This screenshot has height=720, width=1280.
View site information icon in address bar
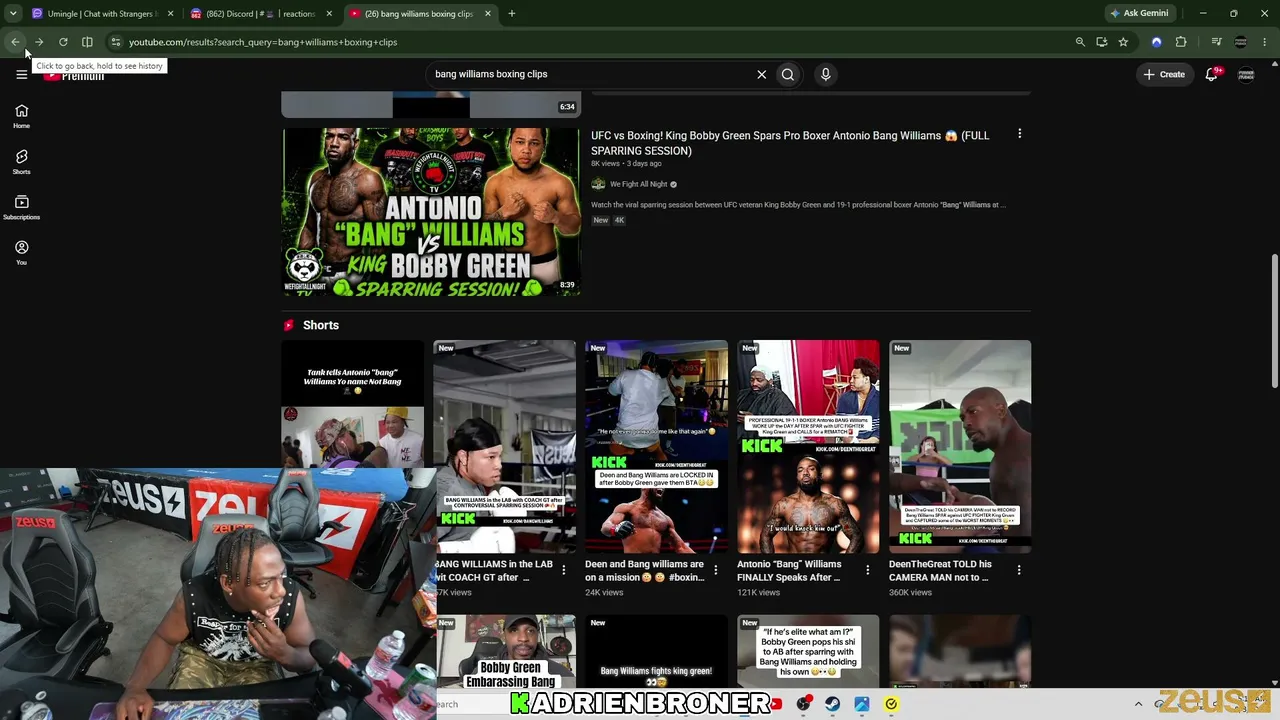tap(116, 42)
